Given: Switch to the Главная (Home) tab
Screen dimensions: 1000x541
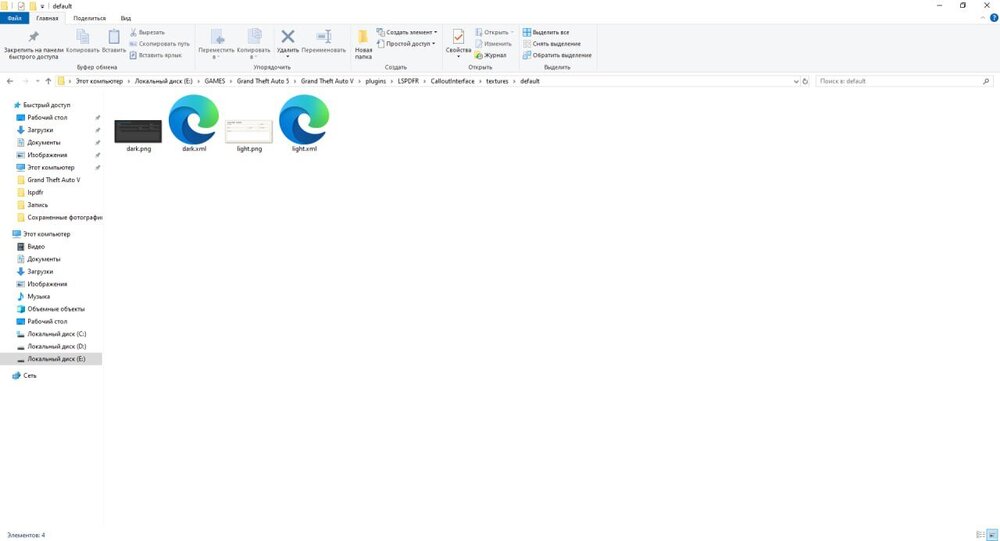Looking at the screenshot, I should [x=47, y=18].
